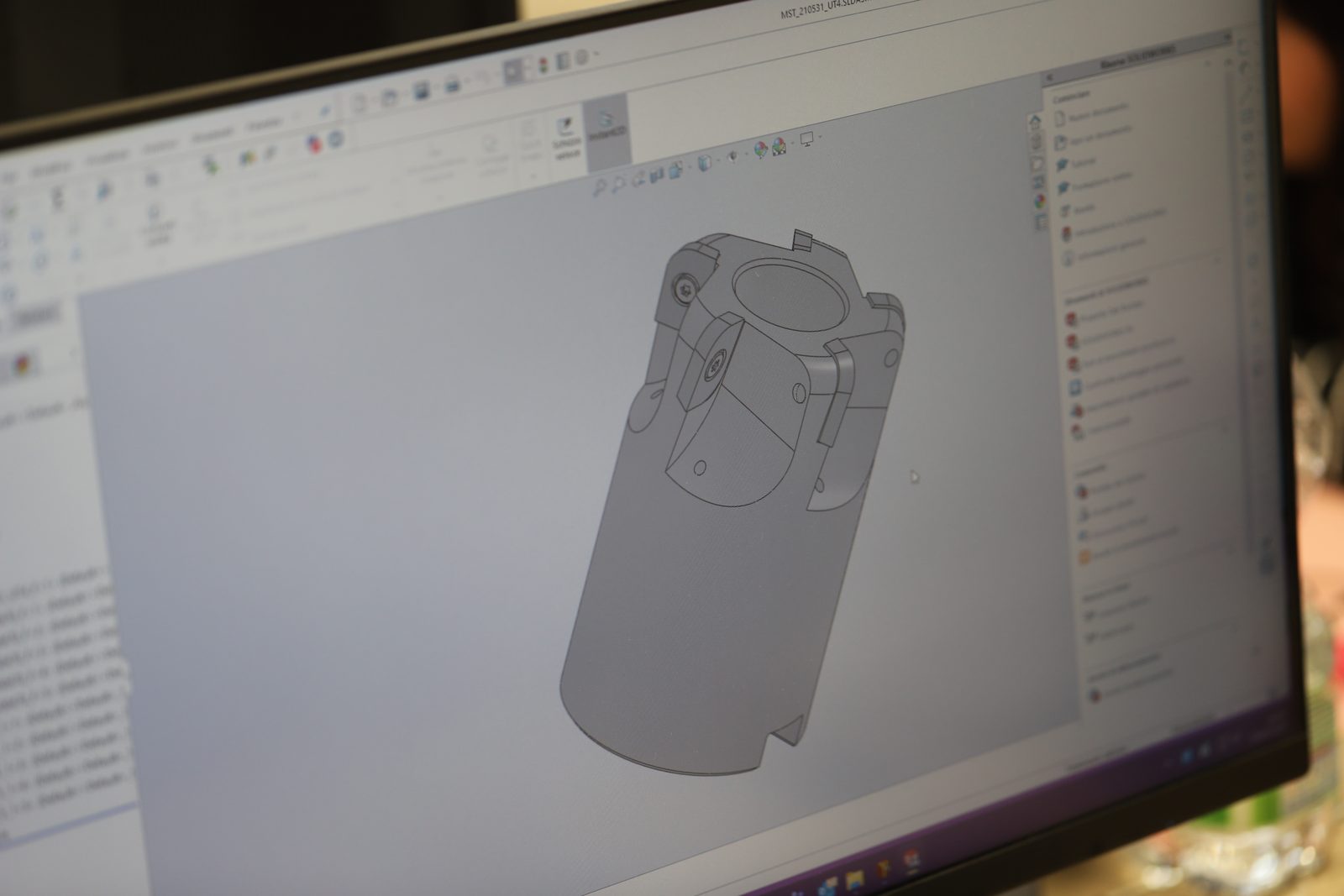Open the Strumenti menu
Viewport: 1344px width, 896px height.
click(212, 135)
